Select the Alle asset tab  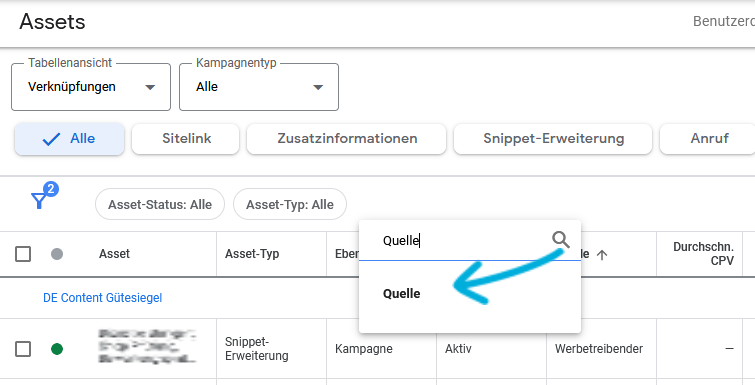69,139
